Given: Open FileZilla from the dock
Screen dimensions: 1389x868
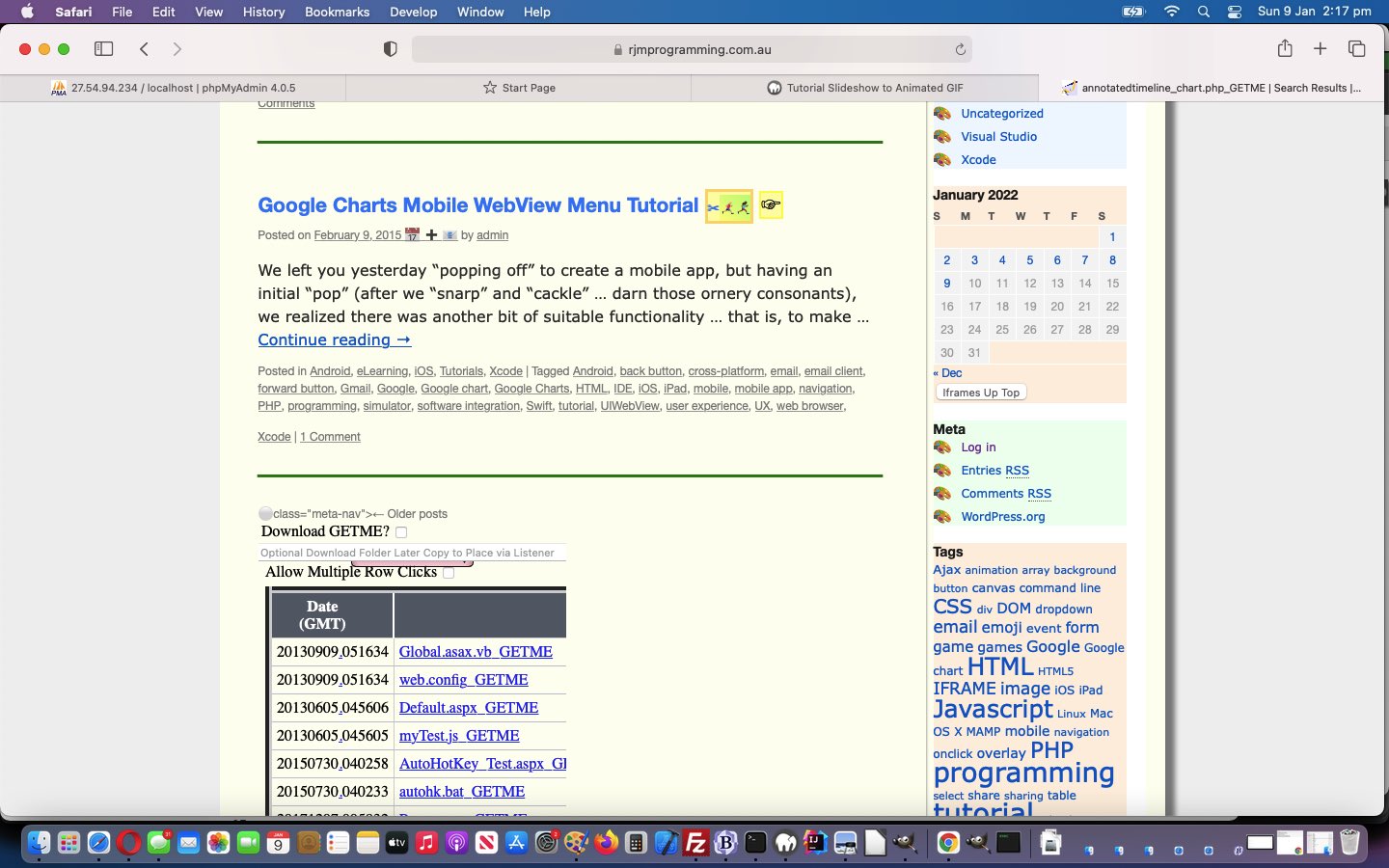Looking at the screenshot, I should (x=694, y=843).
